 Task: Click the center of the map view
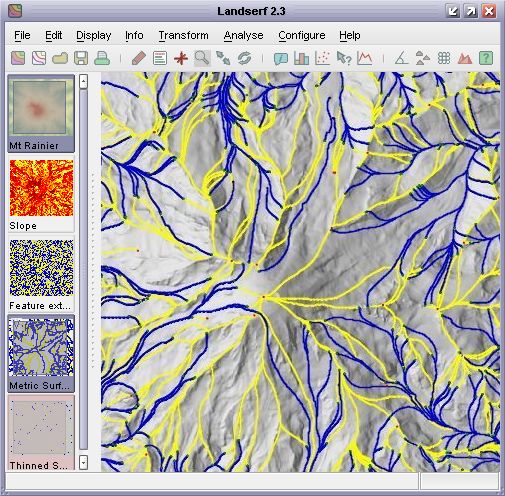tap(300, 272)
